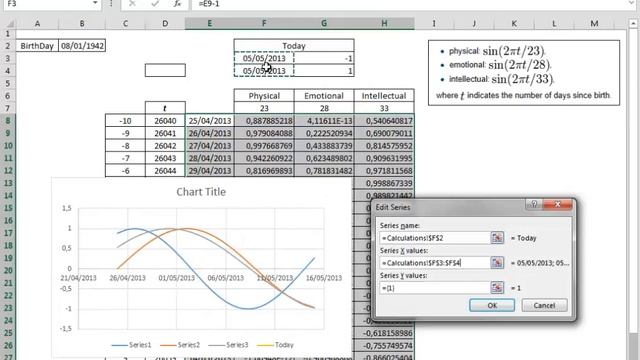This screenshot has width=640, height=360.
Task: Click the cell with date 25/04/2013
Action: click(x=209, y=121)
